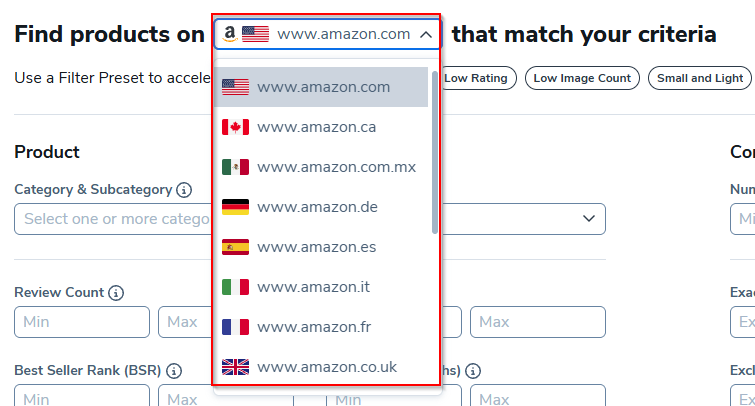Screen dimensions: 755x406
Task: Apply the Low Rating filter preset
Action: pos(476,78)
